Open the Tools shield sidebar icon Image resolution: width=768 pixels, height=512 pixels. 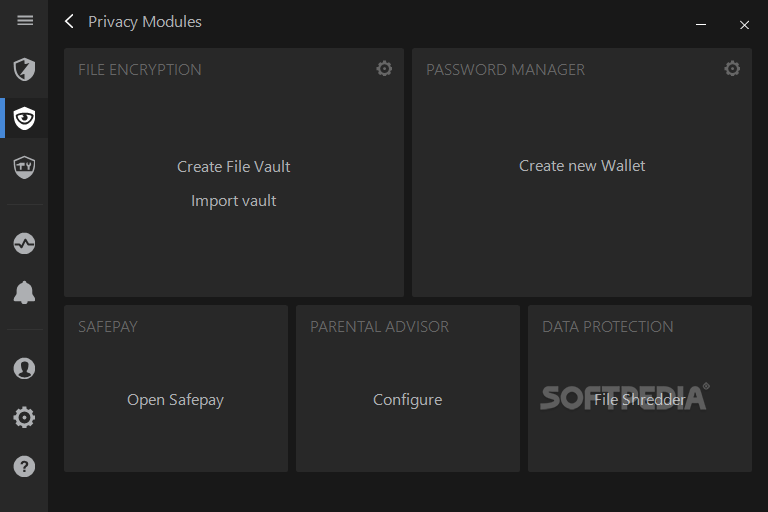[24, 167]
